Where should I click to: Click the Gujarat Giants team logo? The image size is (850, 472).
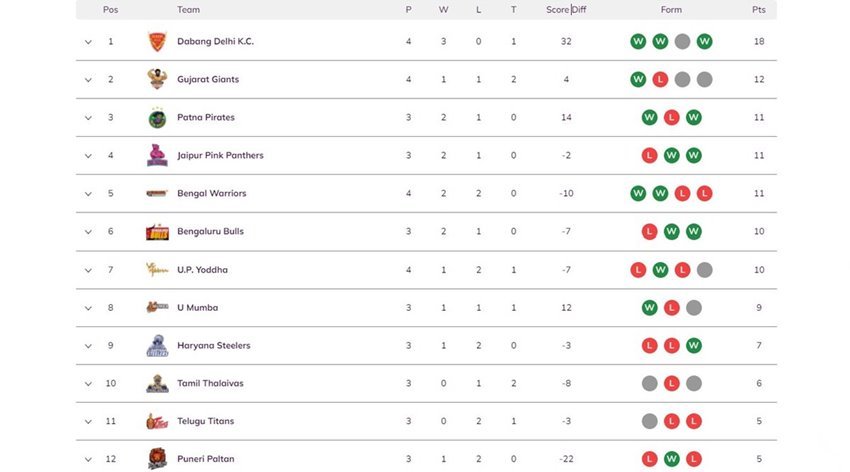point(157,80)
